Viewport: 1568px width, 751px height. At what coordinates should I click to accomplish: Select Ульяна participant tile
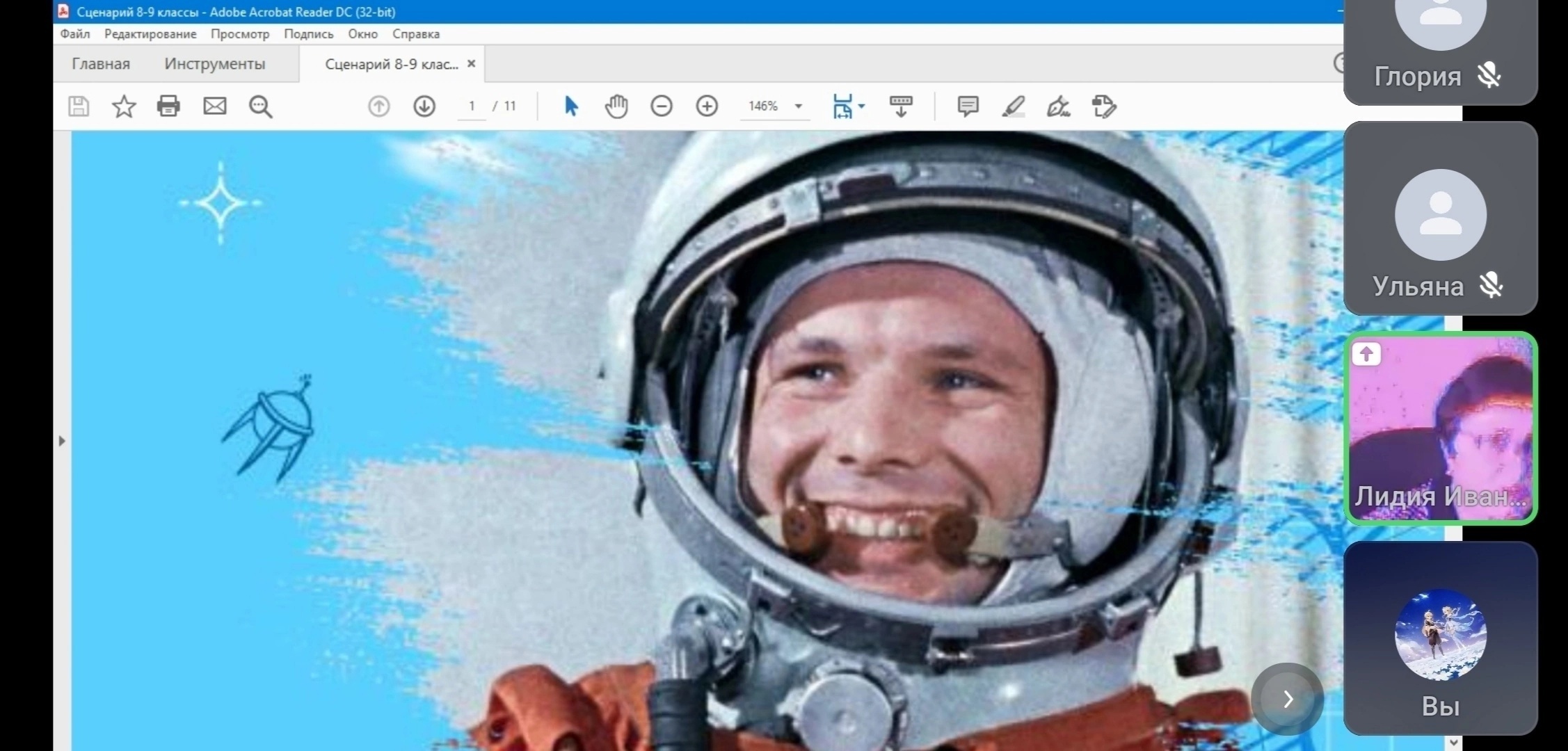1441,218
